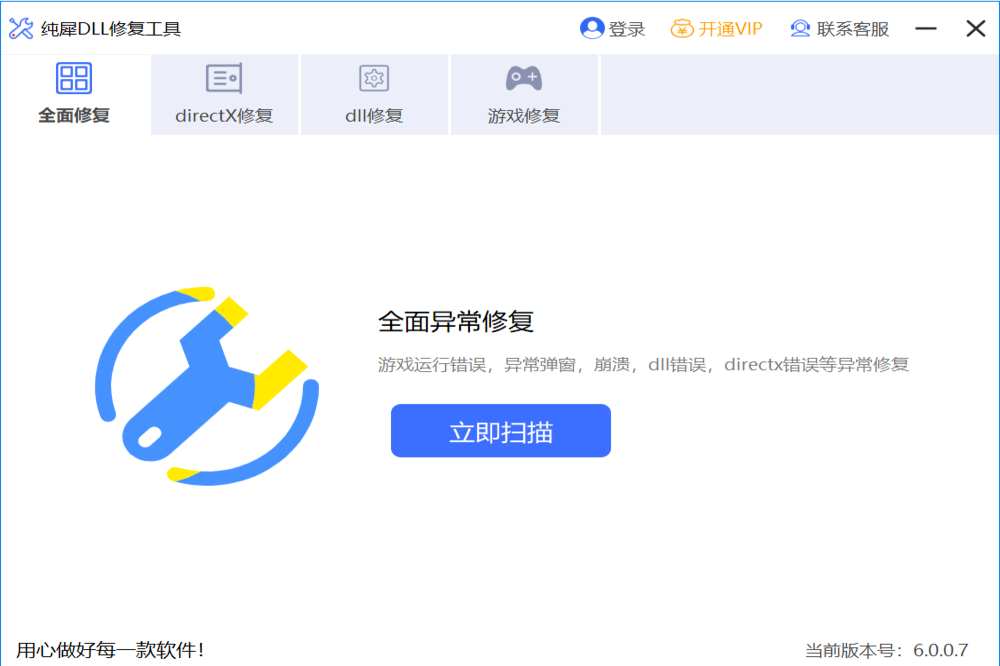Select the game controller icon

click(x=524, y=78)
